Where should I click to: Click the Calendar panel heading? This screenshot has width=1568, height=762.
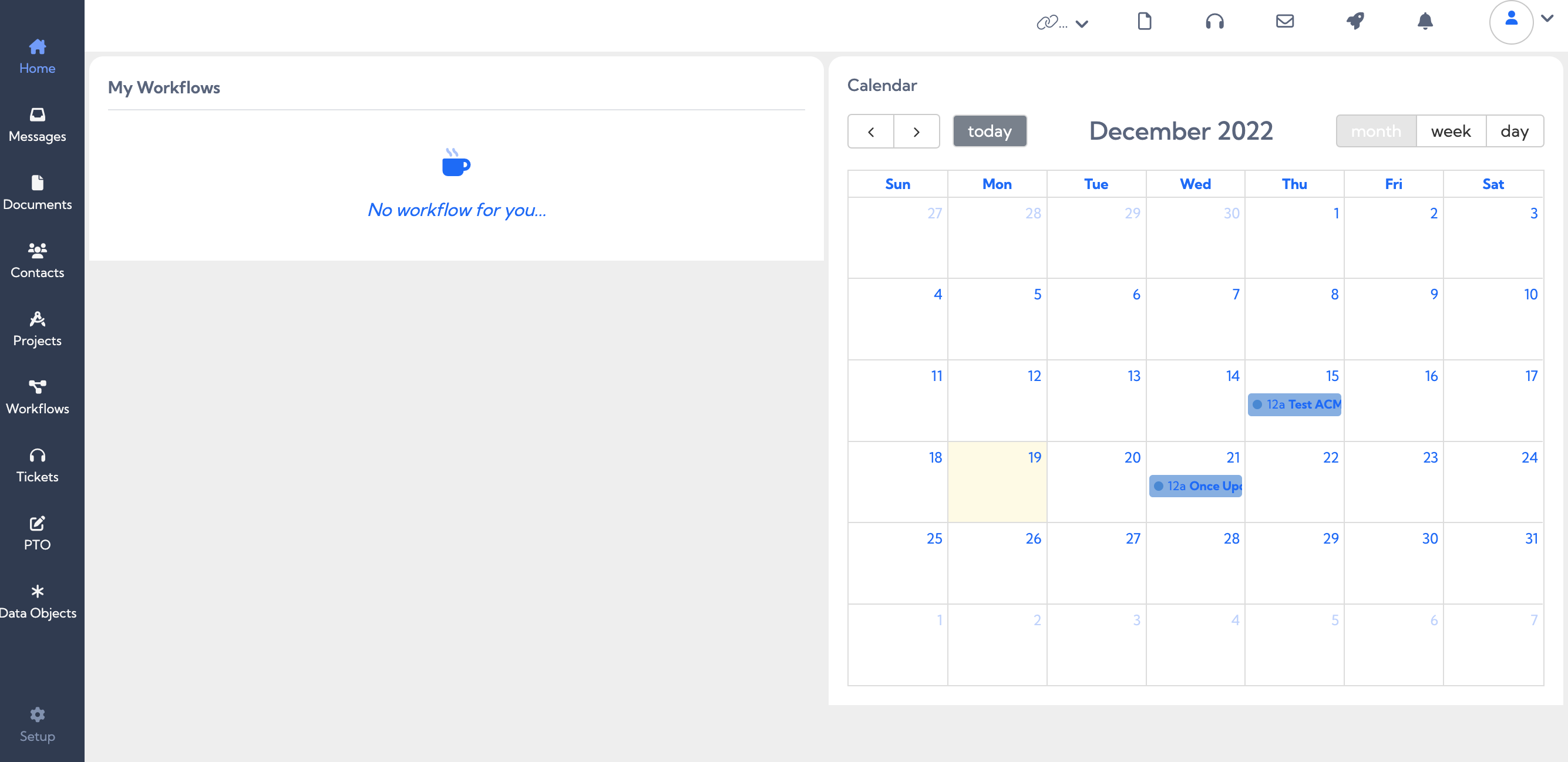(x=881, y=85)
